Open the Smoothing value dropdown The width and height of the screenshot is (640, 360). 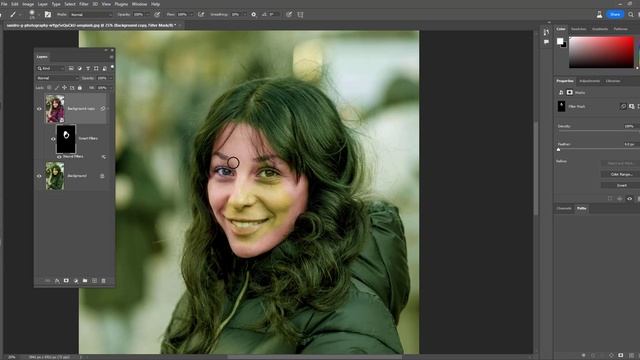click(244, 14)
